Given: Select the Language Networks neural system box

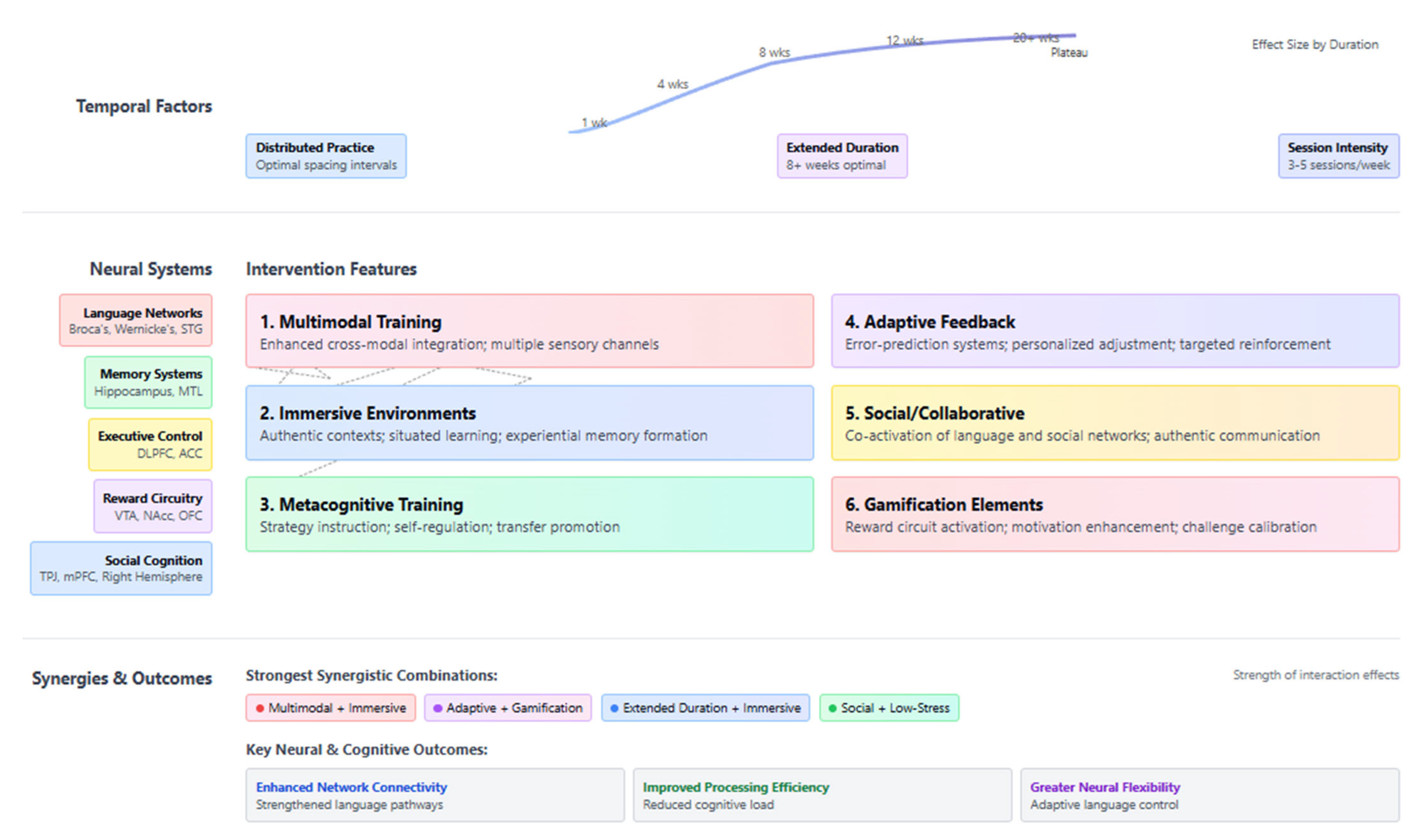Looking at the screenshot, I should point(136,320).
